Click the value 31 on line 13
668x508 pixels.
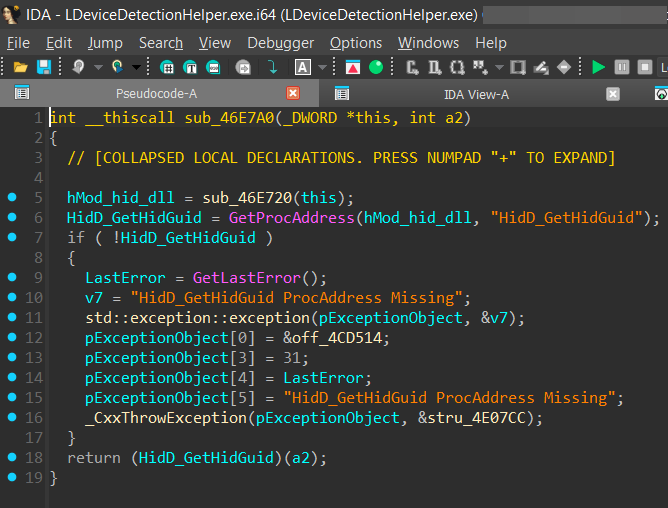pyautogui.click(x=292, y=358)
